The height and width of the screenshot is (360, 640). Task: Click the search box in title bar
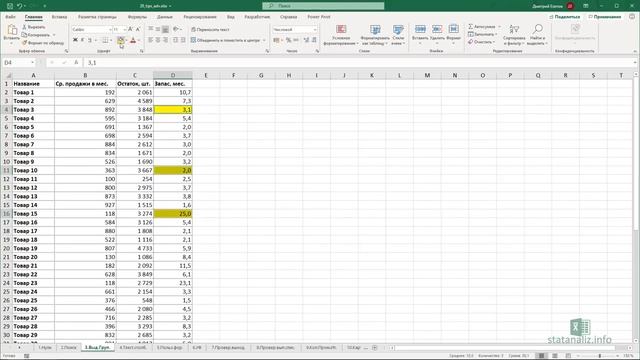(x=323, y=6)
